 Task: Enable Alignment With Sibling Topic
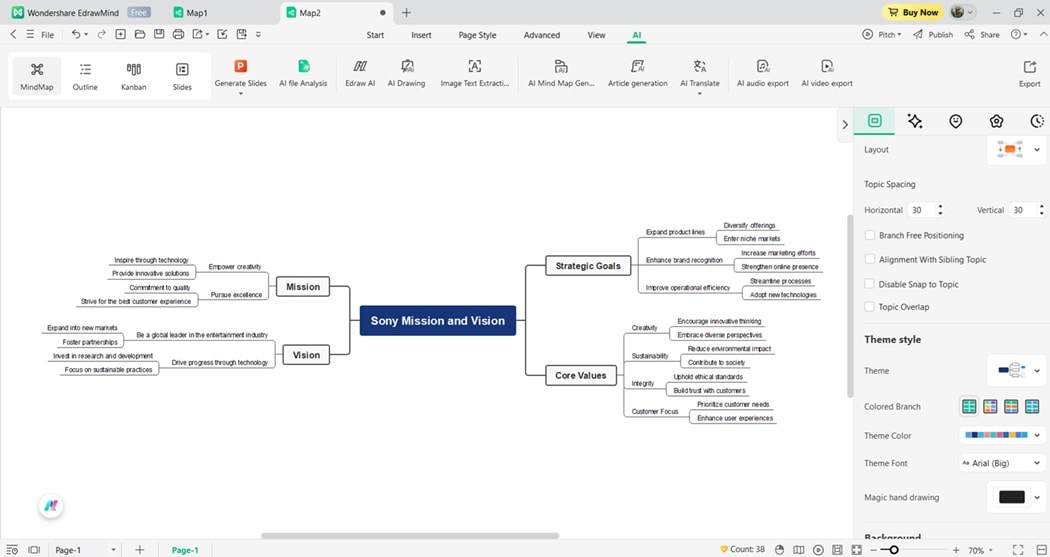click(869, 259)
